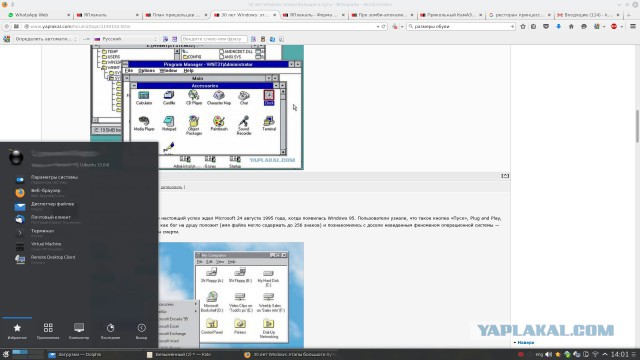
Task: Click the page vertical scrollbar thumb
Action: click(x=637, y=126)
